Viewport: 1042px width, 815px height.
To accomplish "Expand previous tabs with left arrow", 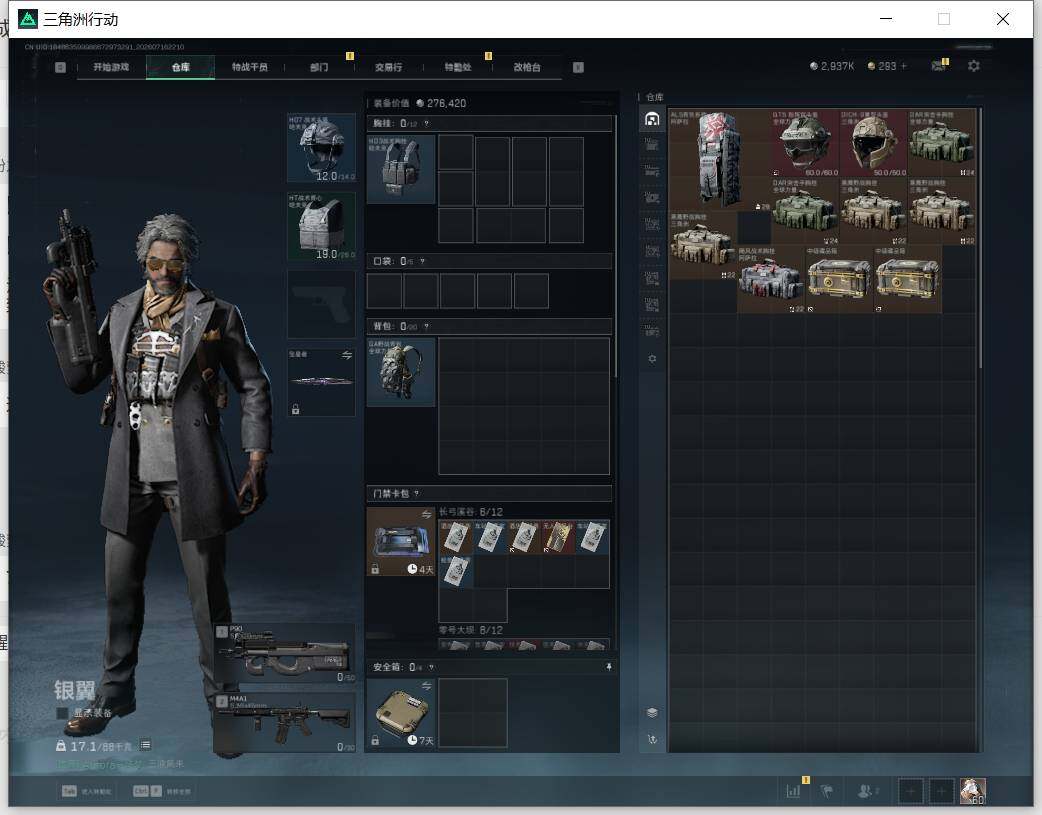I will [x=60, y=67].
